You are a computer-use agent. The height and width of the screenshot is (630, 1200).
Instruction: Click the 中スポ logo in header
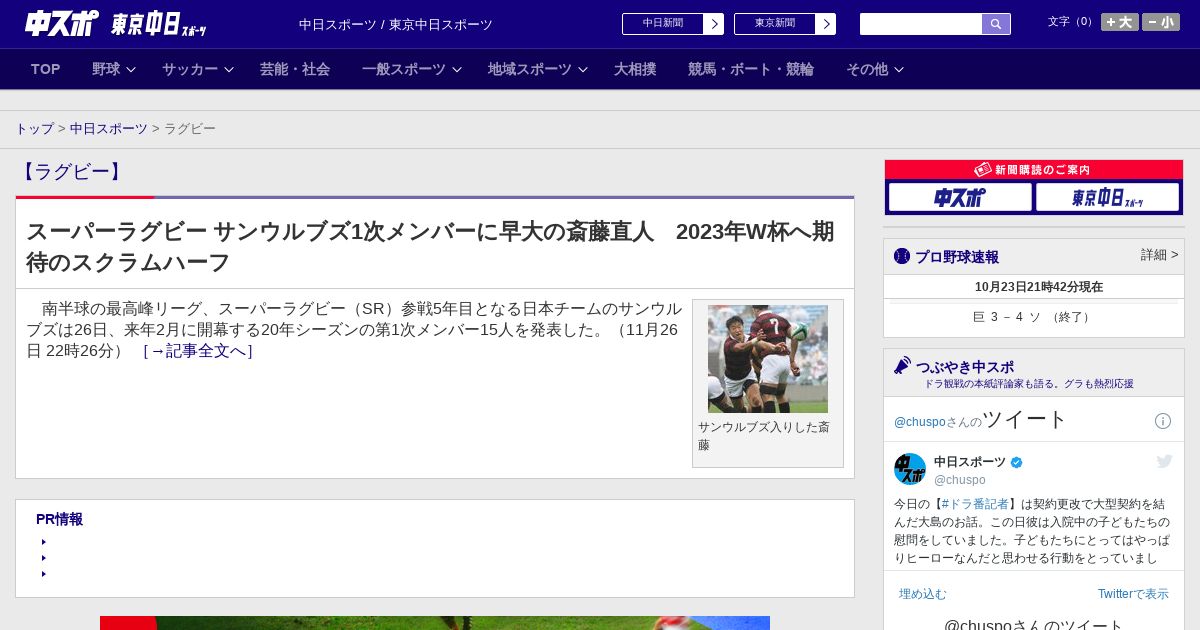pos(62,23)
